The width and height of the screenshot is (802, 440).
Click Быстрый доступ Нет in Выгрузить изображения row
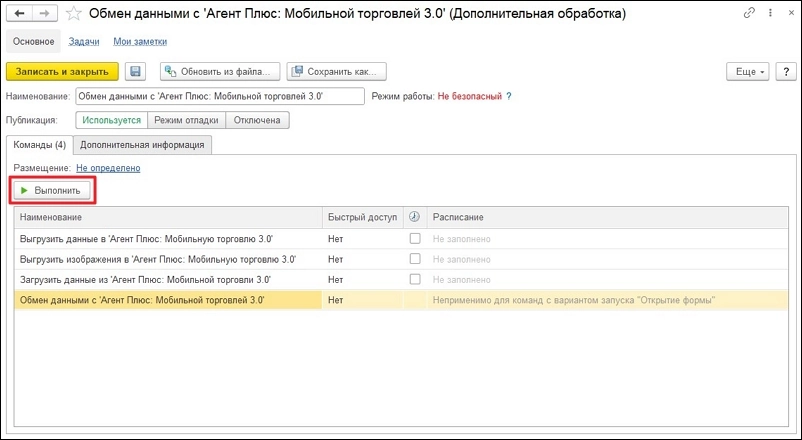point(336,259)
